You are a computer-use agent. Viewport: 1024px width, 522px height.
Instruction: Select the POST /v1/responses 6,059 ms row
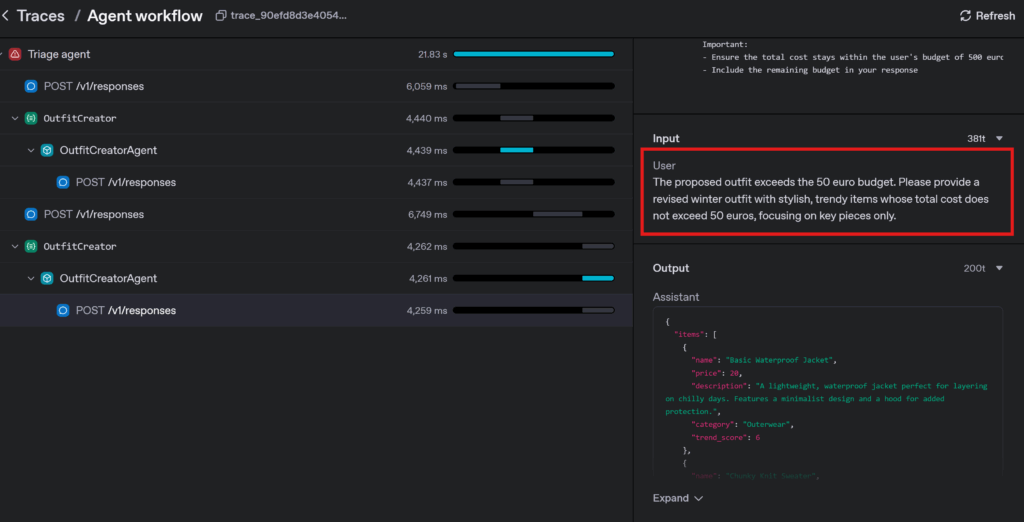pos(316,86)
